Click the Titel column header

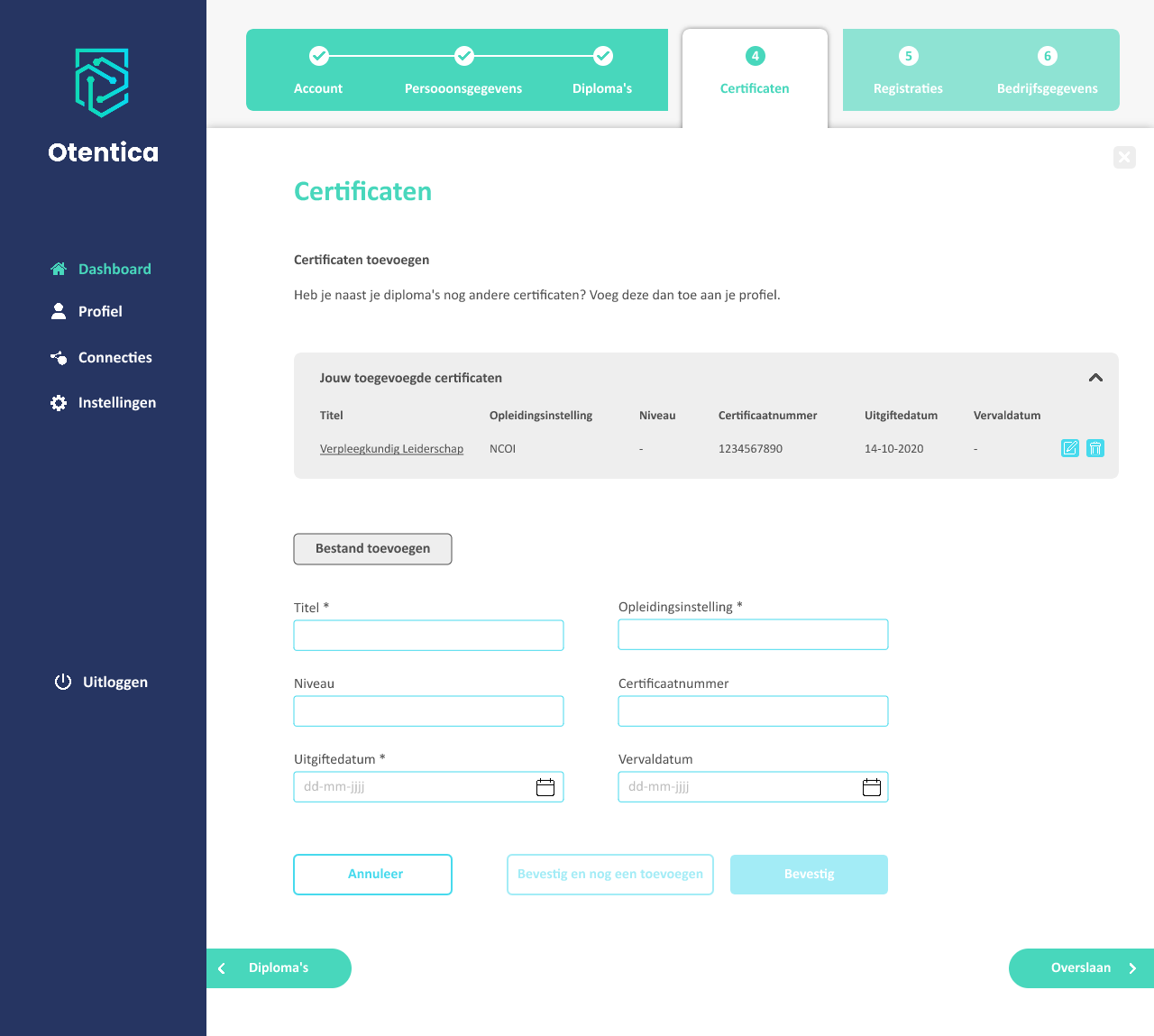[x=331, y=416]
